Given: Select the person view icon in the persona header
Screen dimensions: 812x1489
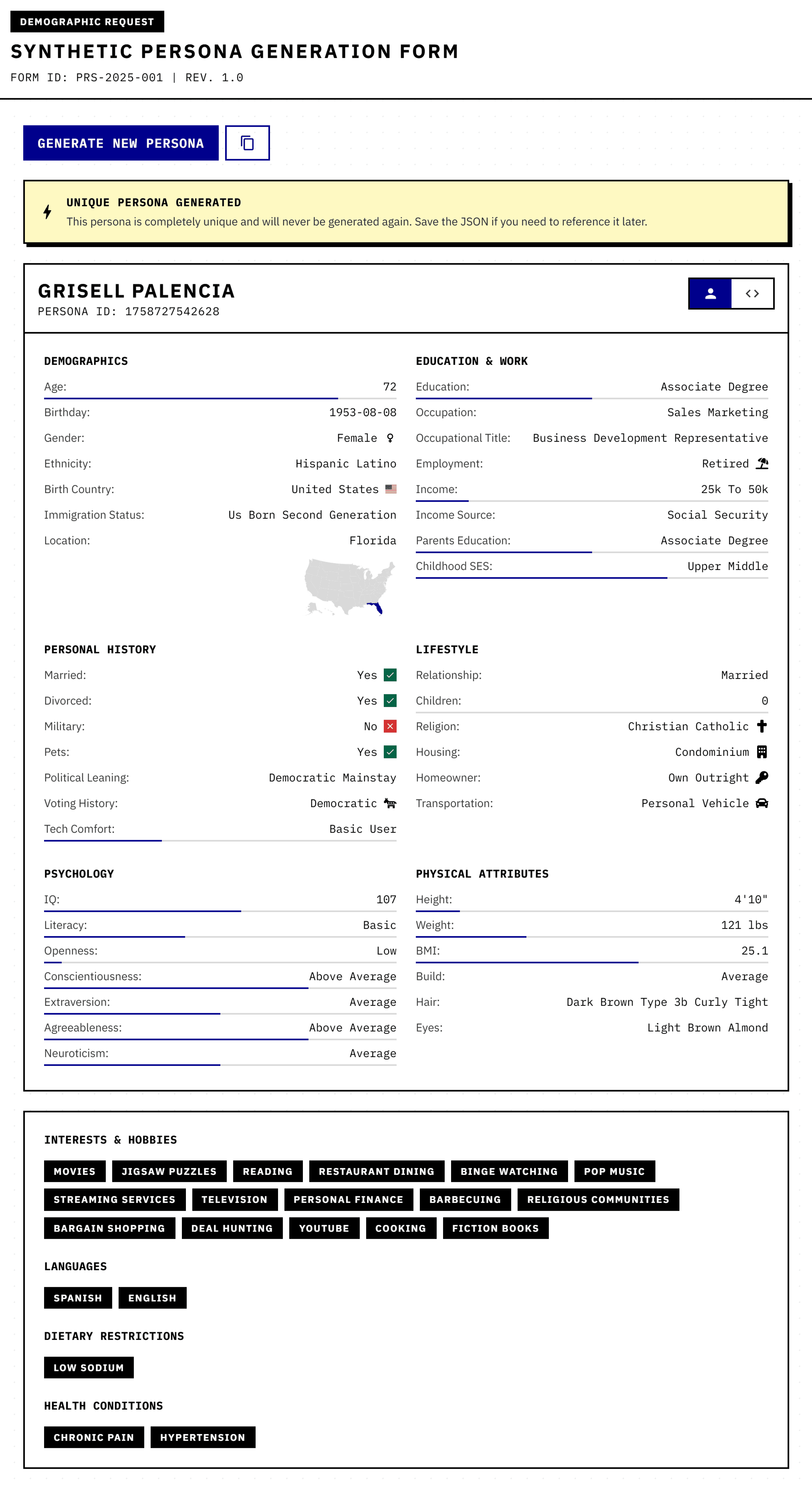Looking at the screenshot, I should click(710, 293).
